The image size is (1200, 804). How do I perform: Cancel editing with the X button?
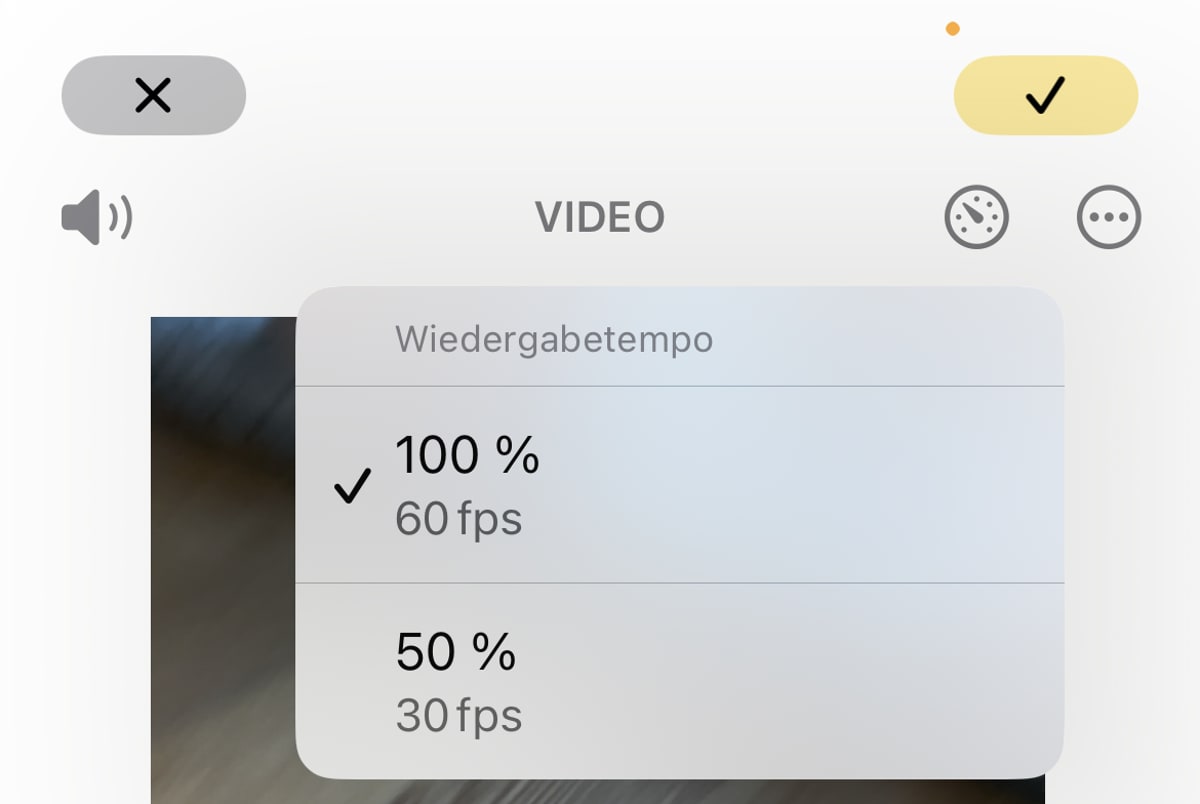click(152, 94)
